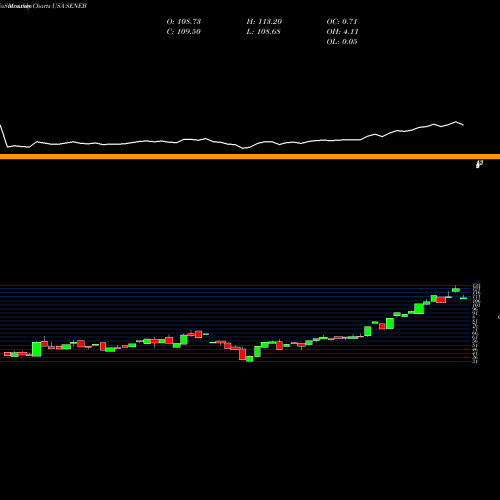Click the OC: 0.71 value
Viewport: 500px width, 500px height.
342,21
